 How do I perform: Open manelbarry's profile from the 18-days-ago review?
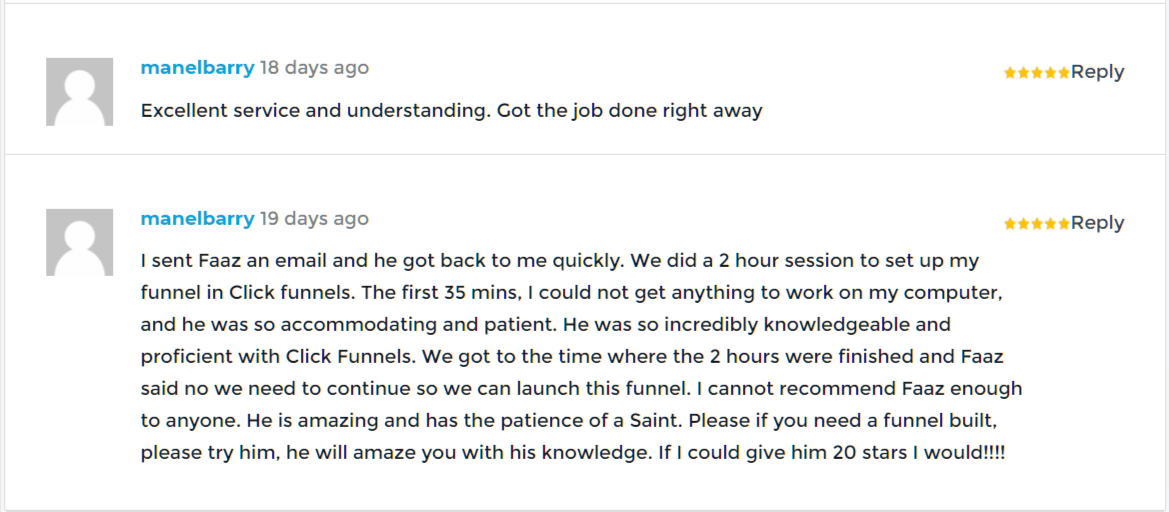[197, 68]
